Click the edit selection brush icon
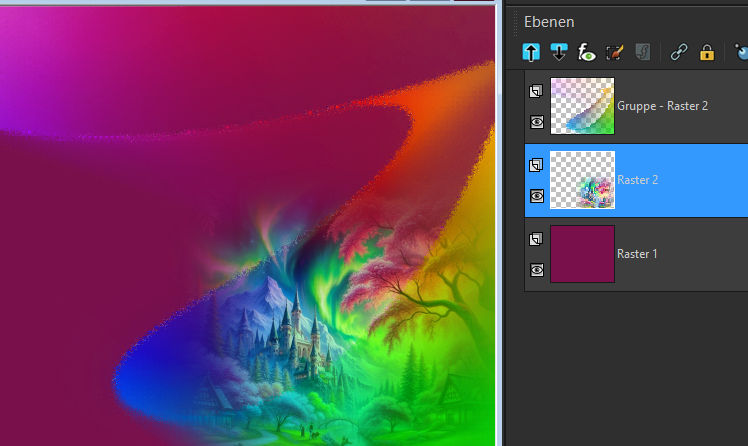Image resolution: width=748 pixels, height=446 pixels. (x=614, y=52)
